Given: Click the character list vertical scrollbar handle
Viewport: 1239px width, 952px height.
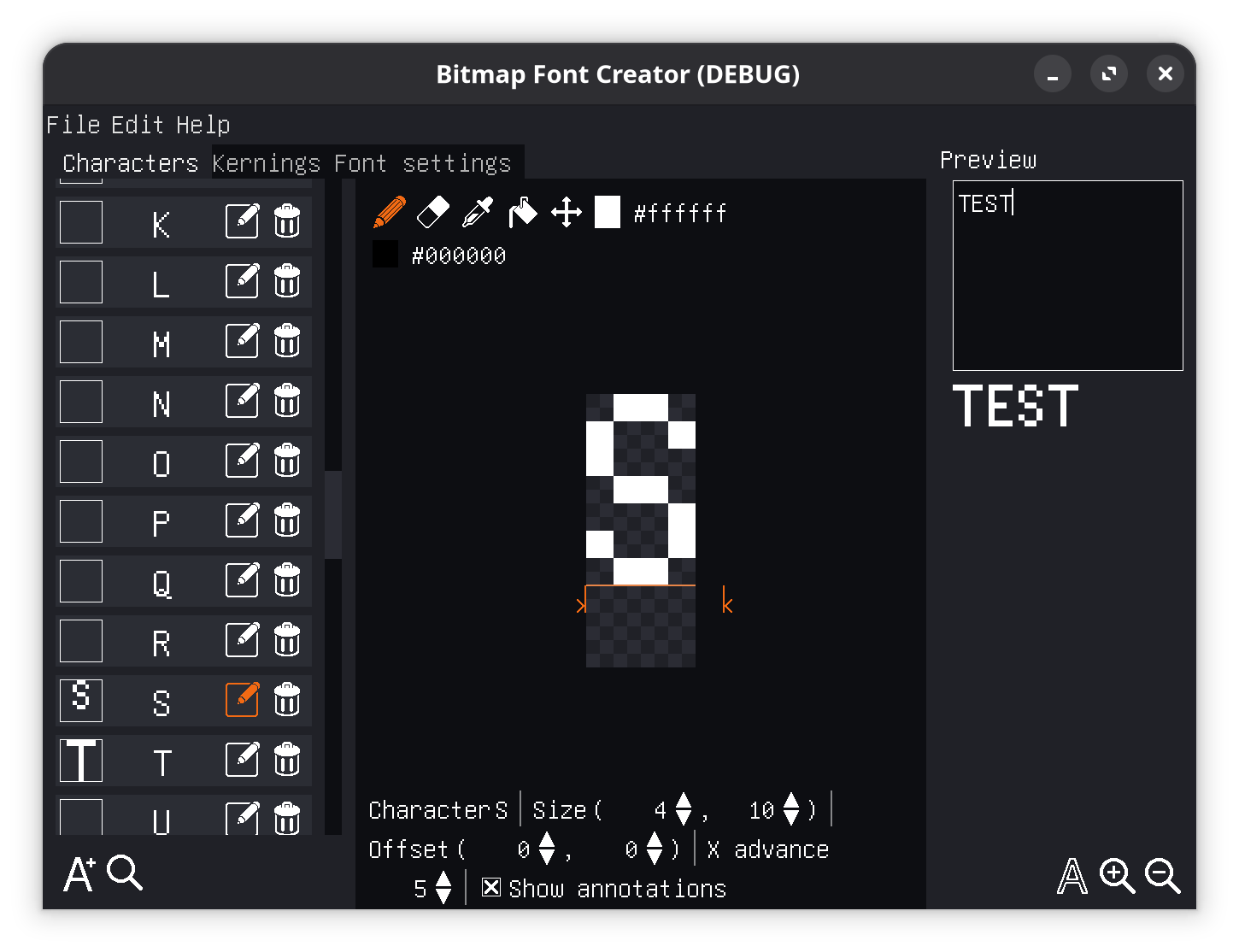Looking at the screenshot, I should click(x=333, y=514).
